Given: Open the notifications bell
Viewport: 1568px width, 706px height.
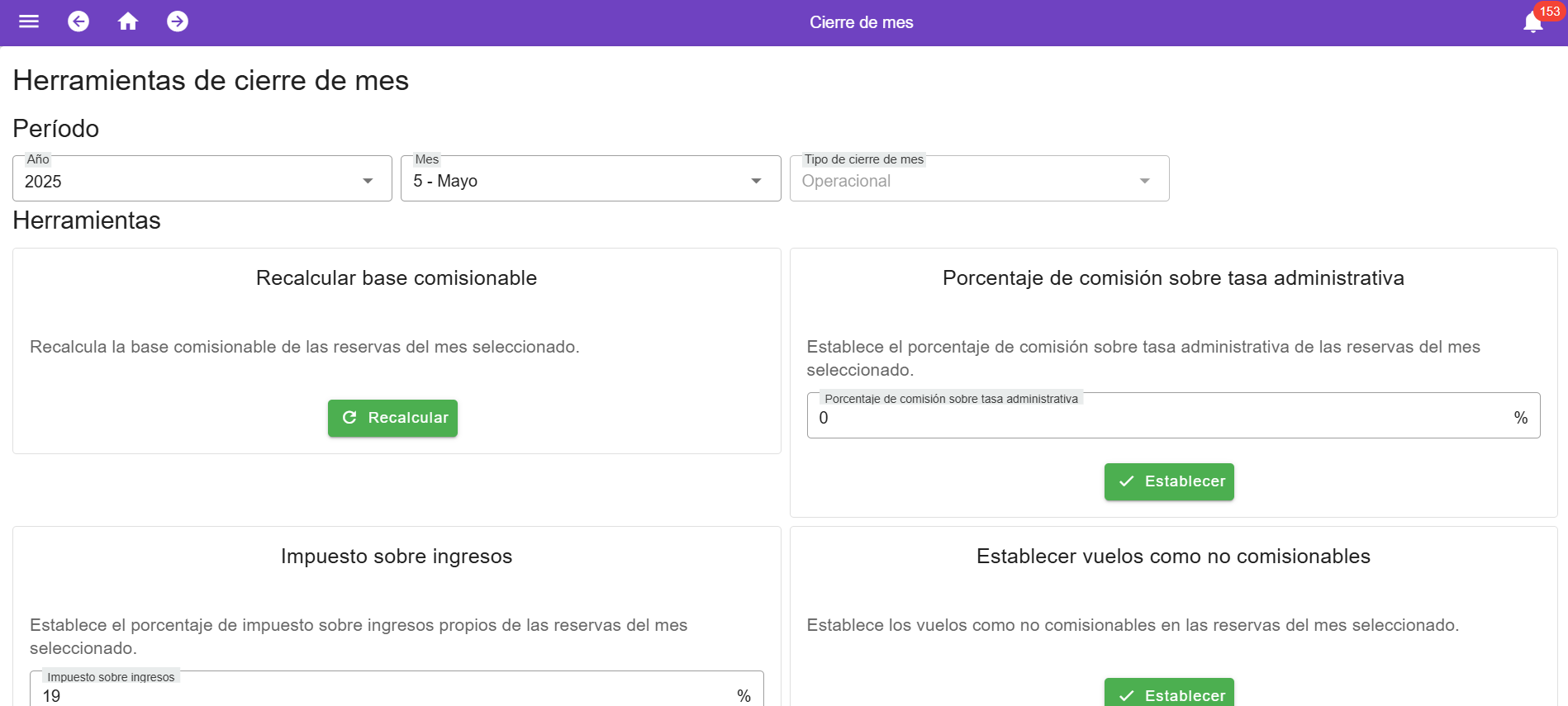Looking at the screenshot, I should click(x=1532, y=23).
